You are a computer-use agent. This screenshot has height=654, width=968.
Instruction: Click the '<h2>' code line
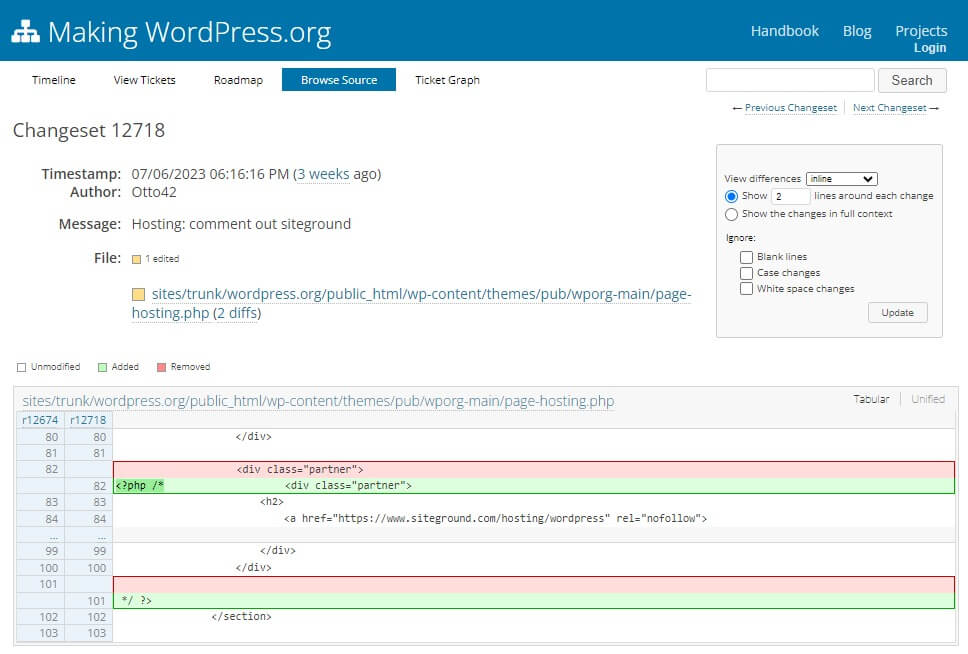tap(534, 501)
